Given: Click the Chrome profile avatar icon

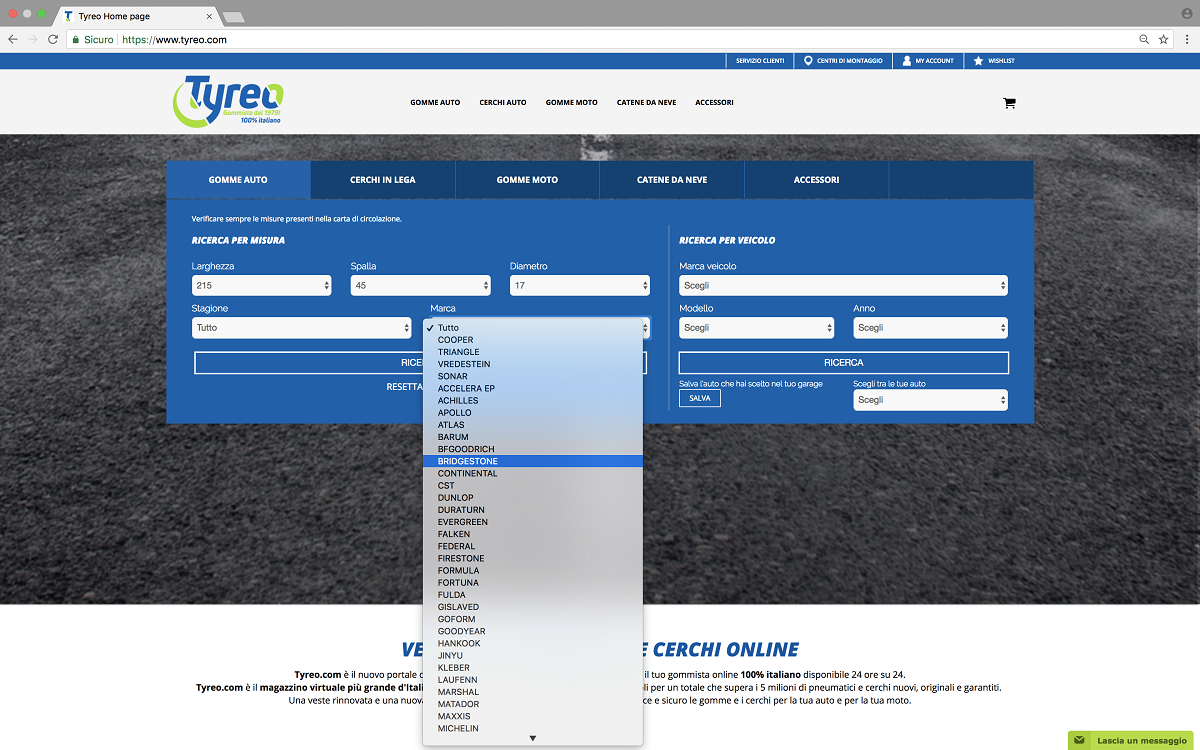Looking at the screenshot, I should 1187,13.
